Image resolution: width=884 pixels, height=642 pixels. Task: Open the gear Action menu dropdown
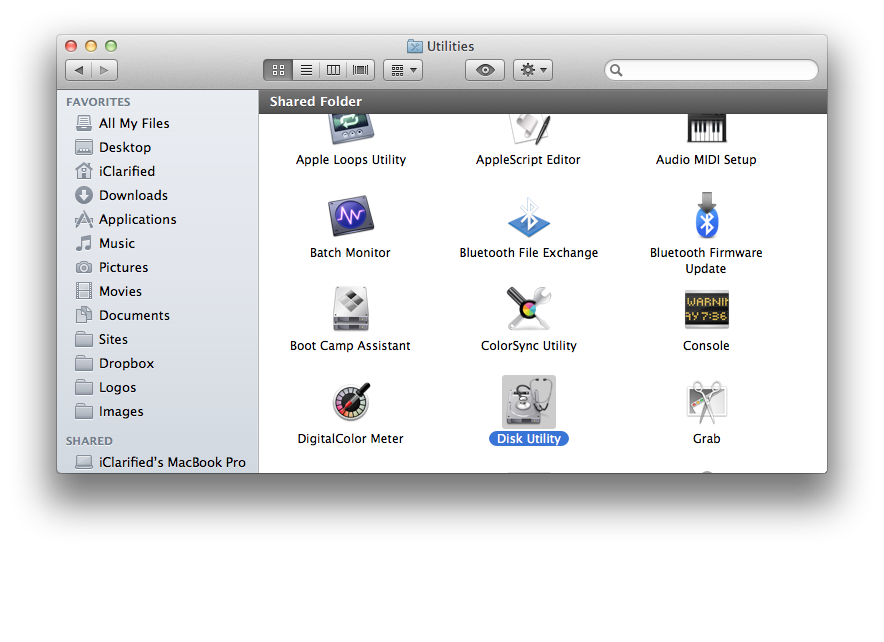click(532, 70)
